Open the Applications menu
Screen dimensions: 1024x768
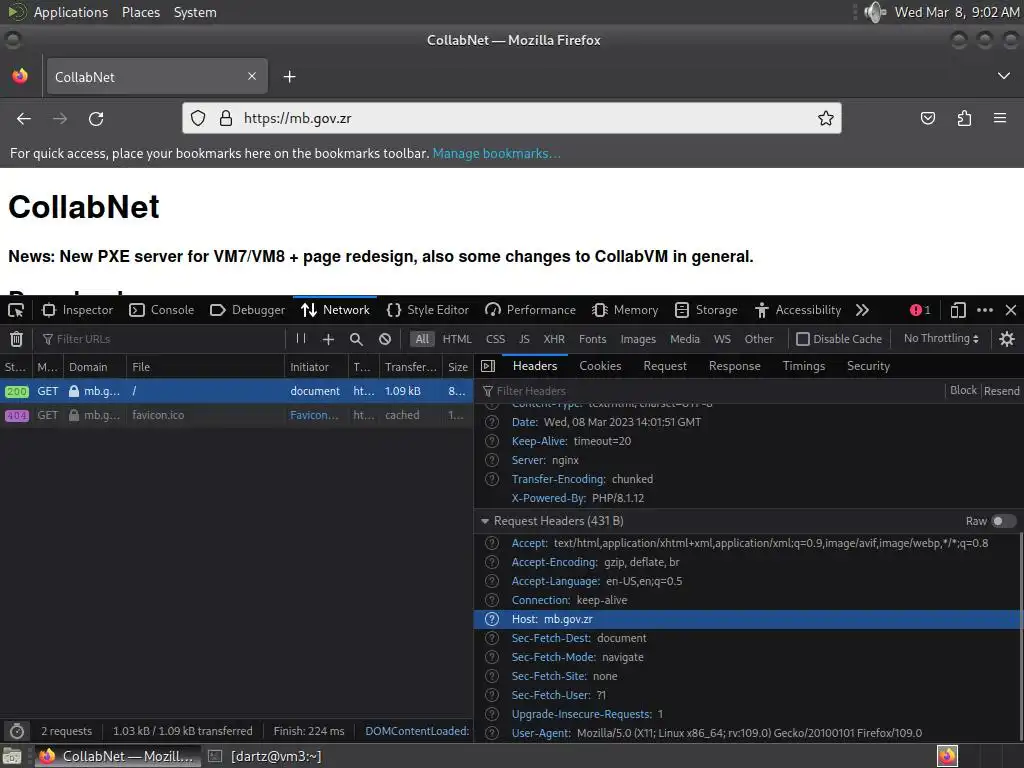click(71, 12)
